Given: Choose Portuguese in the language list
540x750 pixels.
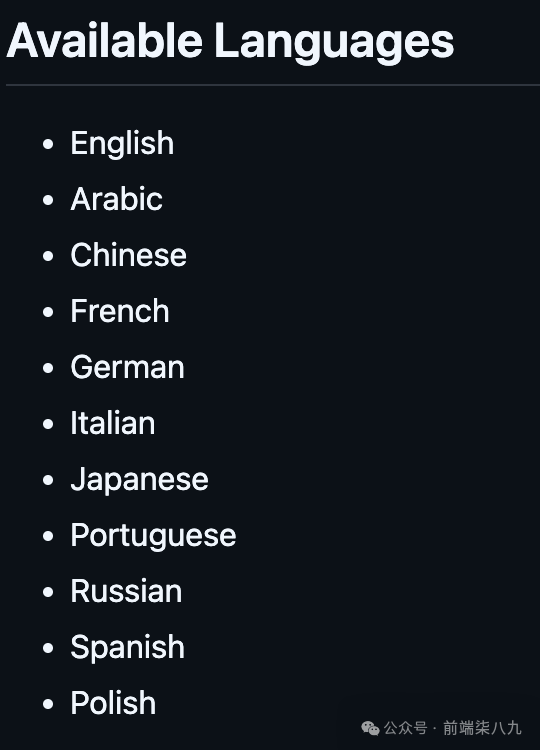Looking at the screenshot, I should [153, 535].
